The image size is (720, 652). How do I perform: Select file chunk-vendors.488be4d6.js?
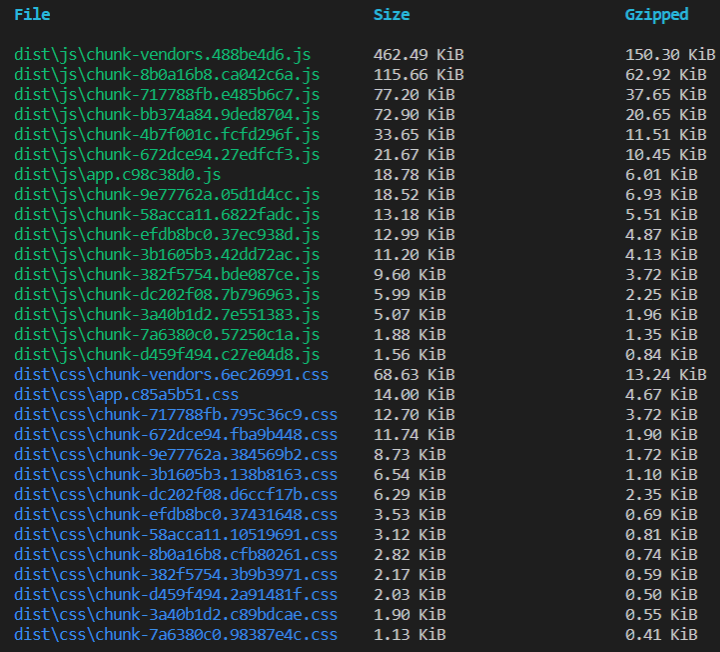163,55
